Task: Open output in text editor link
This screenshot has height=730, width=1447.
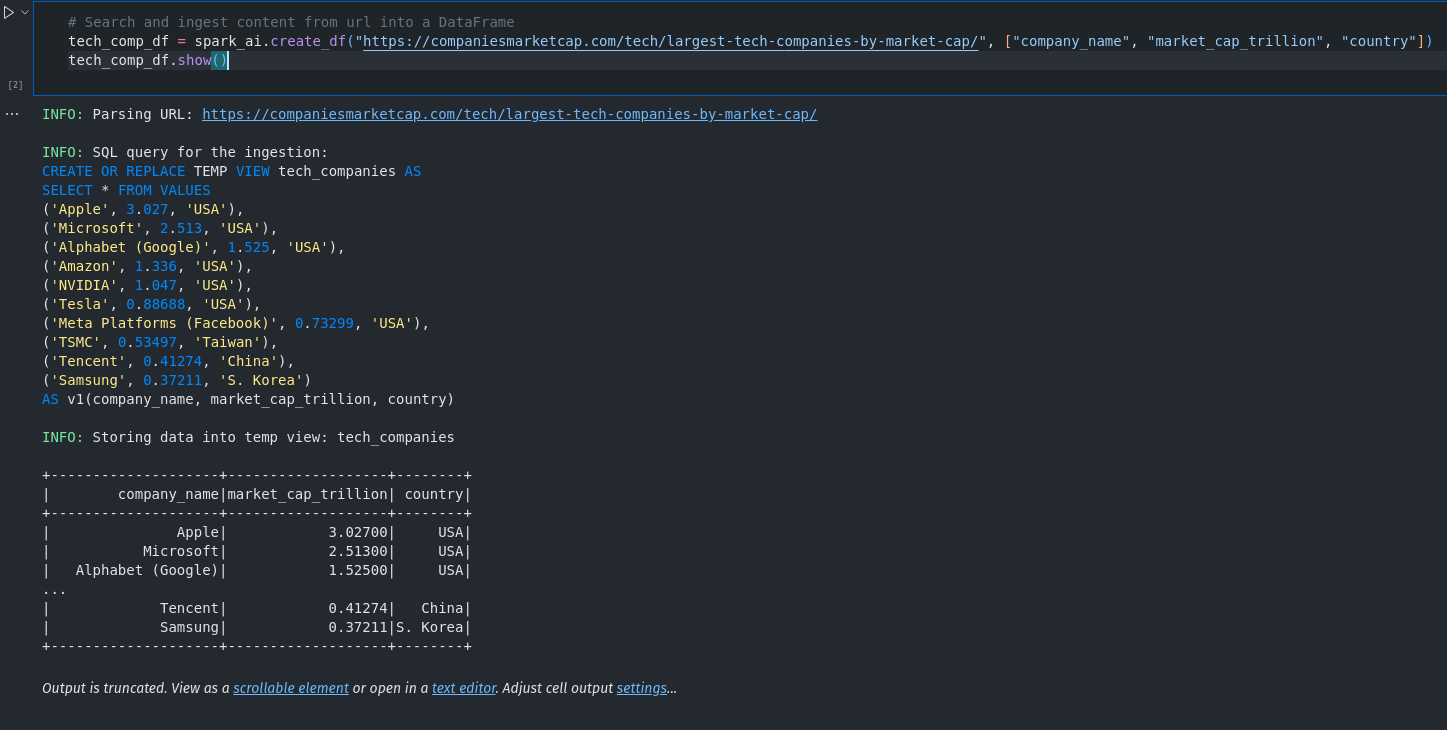Action: click(464, 688)
